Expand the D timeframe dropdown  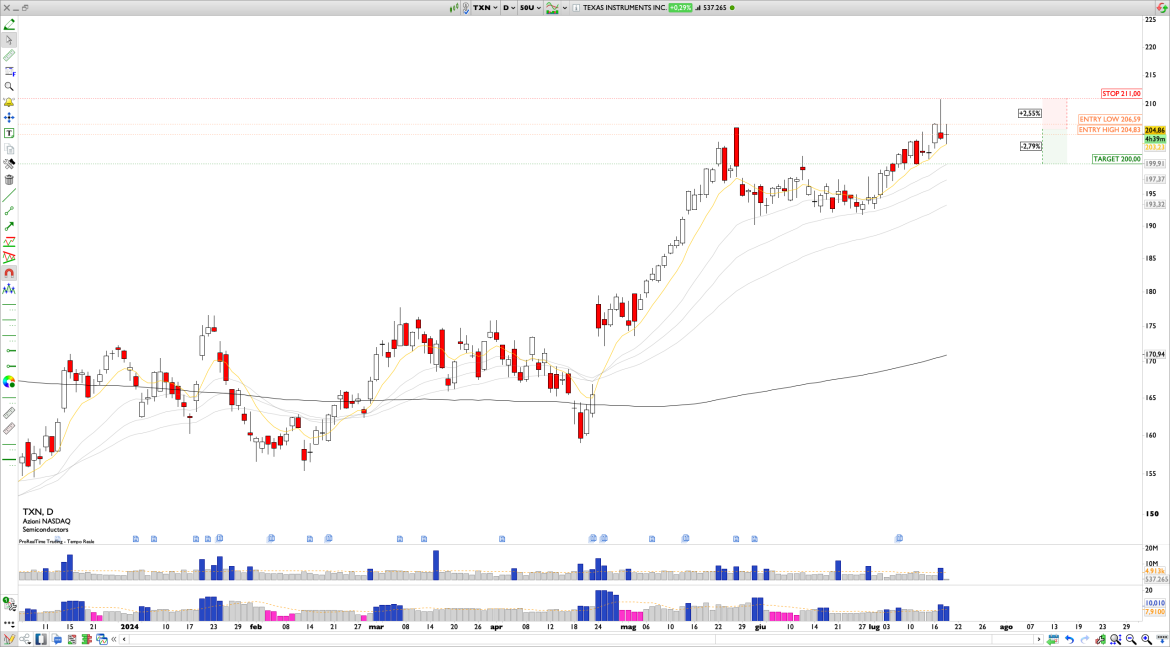(x=509, y=7)
